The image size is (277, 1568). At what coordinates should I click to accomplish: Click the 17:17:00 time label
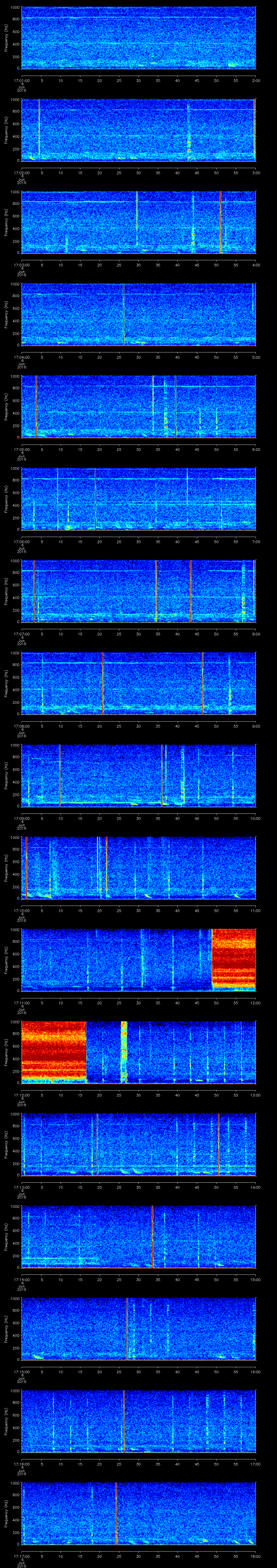[x=21, y=1556]
